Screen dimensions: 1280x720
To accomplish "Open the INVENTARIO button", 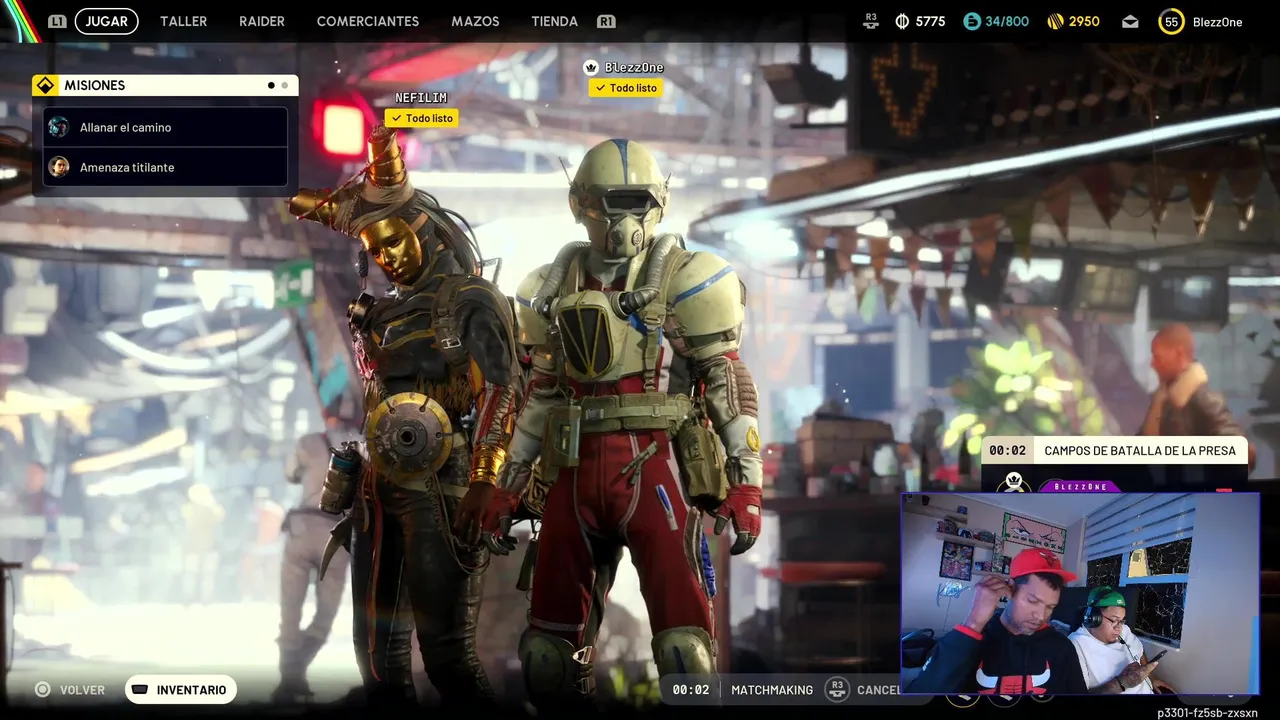I will [x=181, y=690].
